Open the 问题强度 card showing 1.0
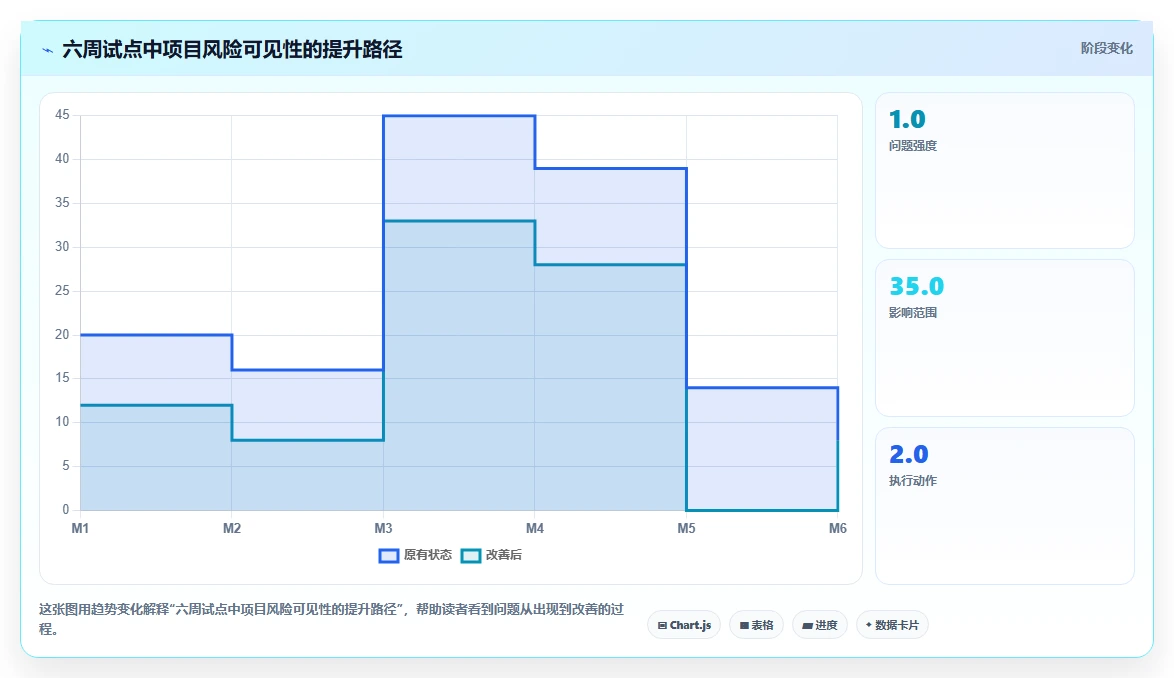The width and height of the screenshot is (1174, 678). [1005, 171]
